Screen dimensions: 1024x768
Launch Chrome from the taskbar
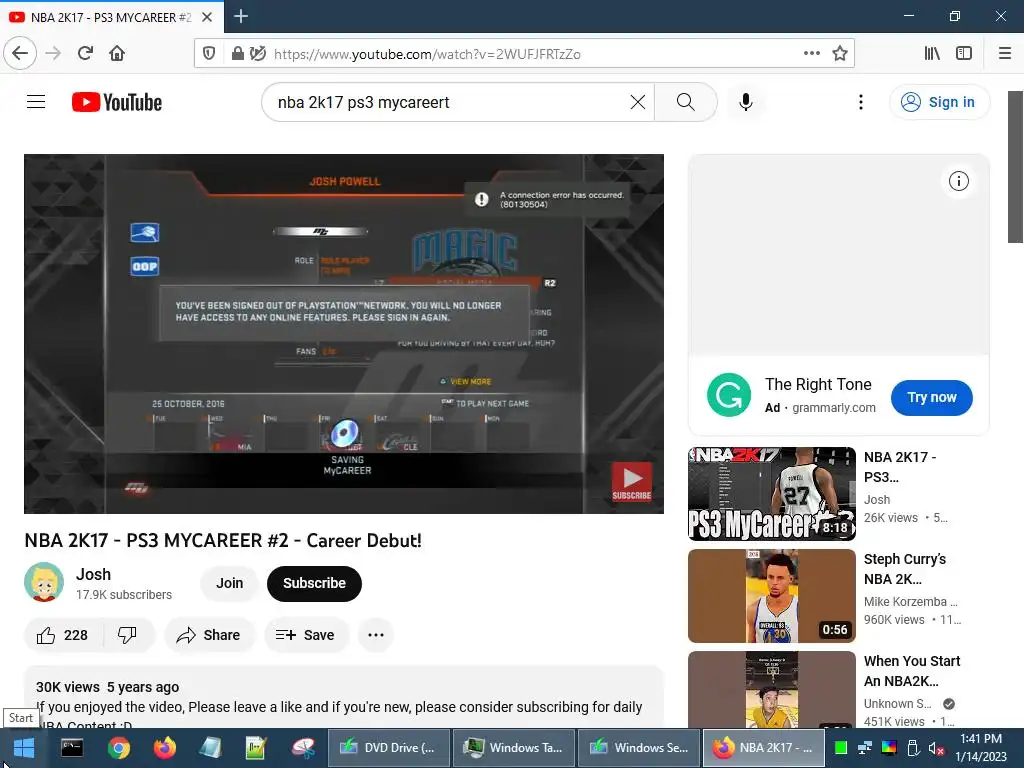pyautogui.click(x=118, y=748)
